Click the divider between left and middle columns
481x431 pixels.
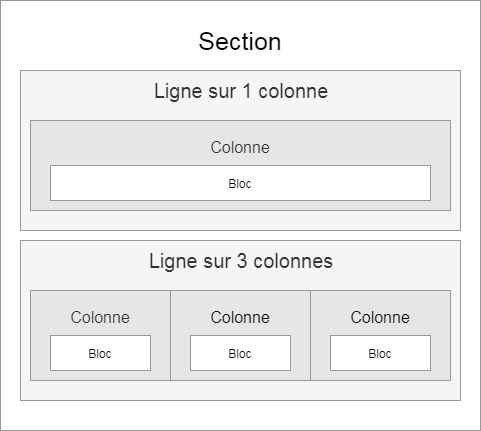coord(170,335)
